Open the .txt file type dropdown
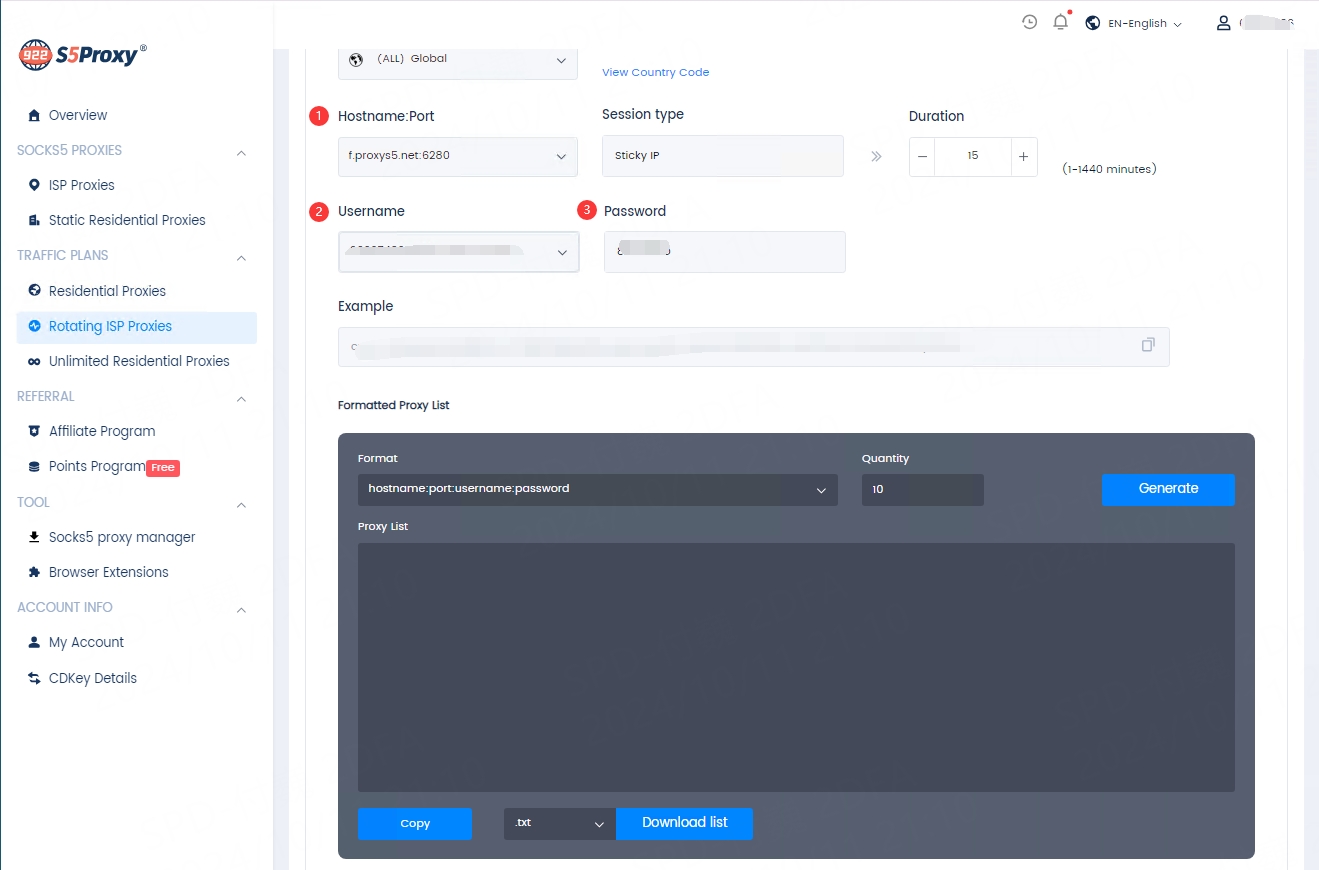 [559, 824]
